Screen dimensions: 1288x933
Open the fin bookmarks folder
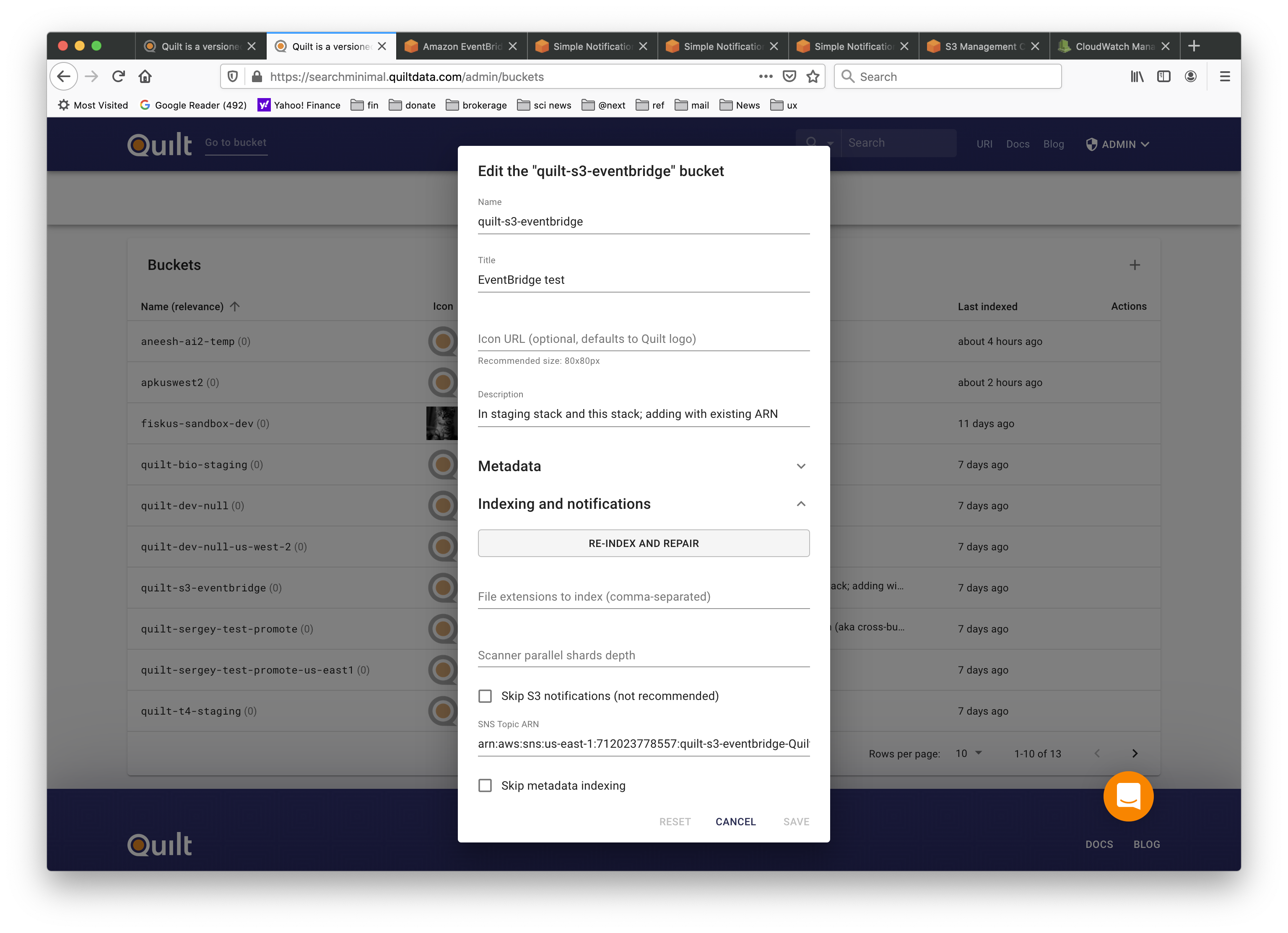point(365,106)
